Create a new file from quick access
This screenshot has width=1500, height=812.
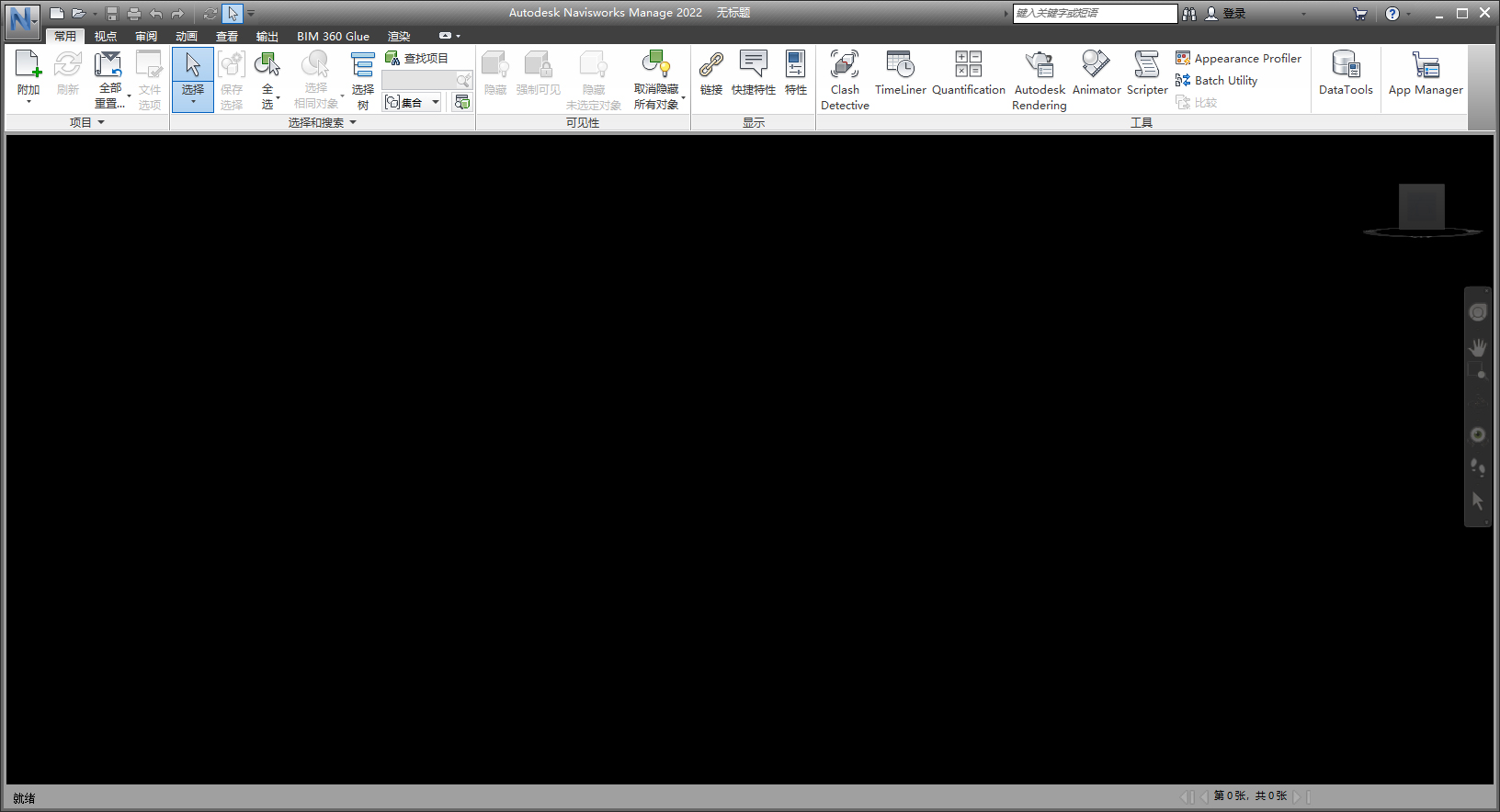pyautogui.click(x=57, y=14)
